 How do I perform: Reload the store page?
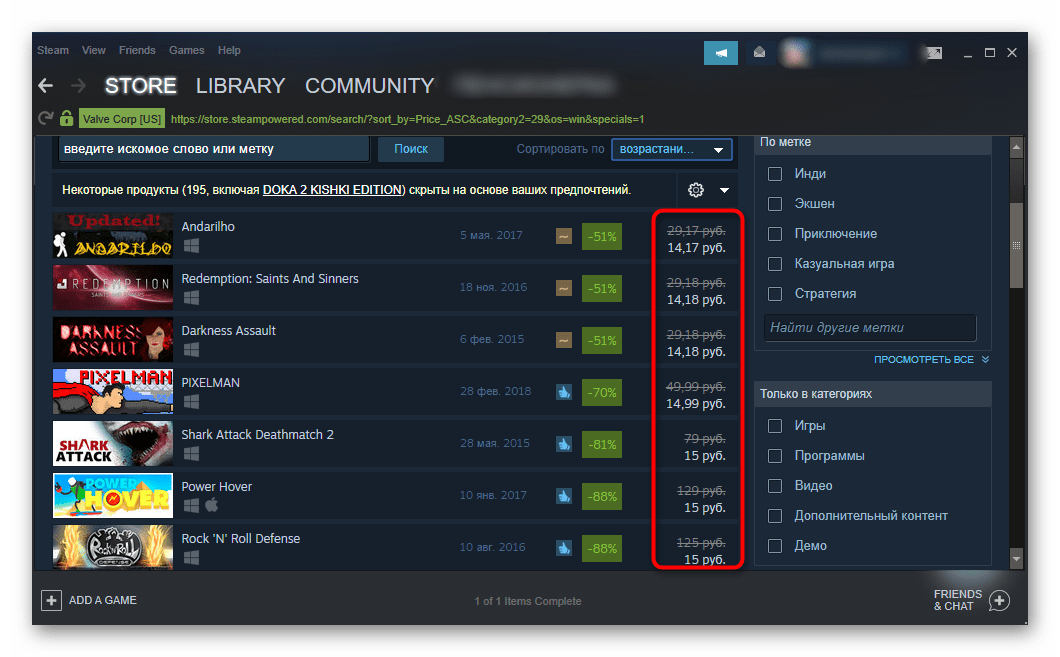pyautogui.click(x=46, y=119)
